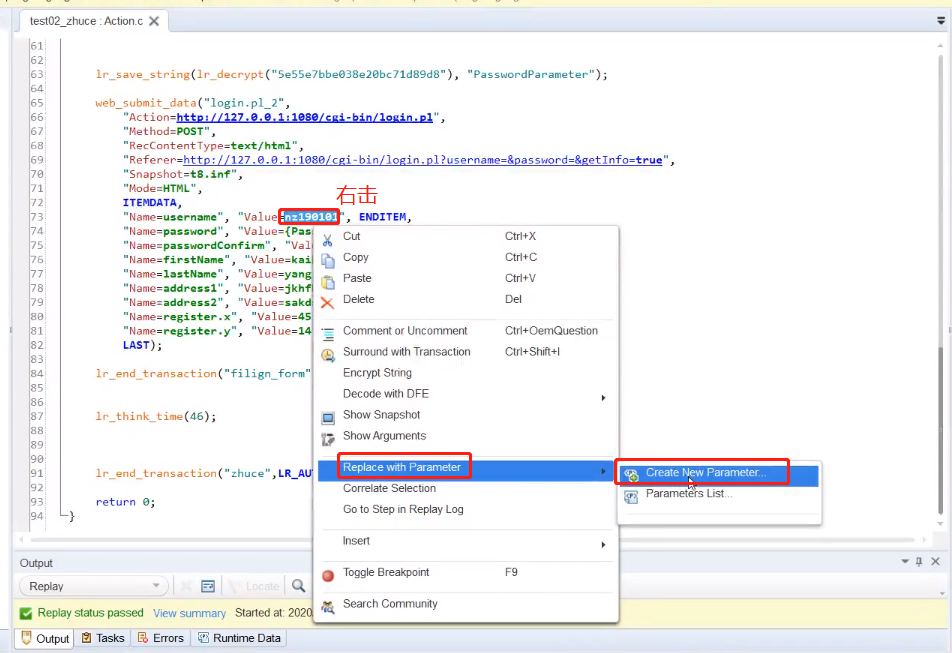Click the Referer URL link on line 69

[x=423, y=160]
